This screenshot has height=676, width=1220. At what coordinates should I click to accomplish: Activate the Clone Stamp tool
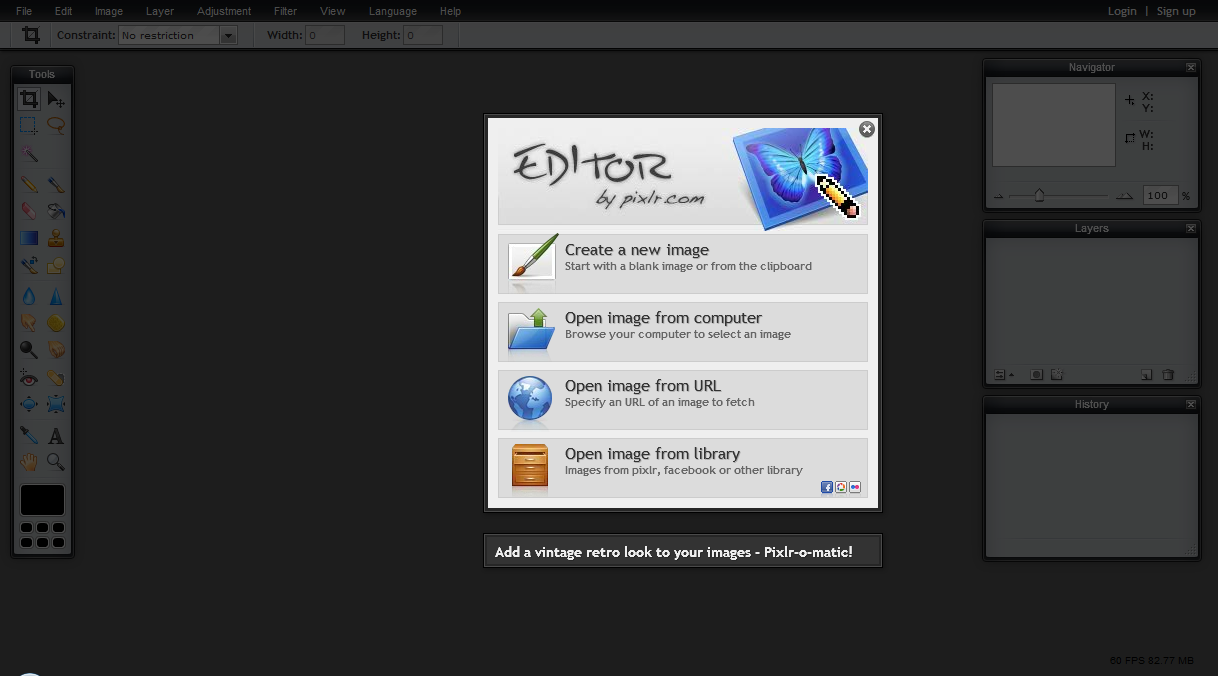pos(56,238)
